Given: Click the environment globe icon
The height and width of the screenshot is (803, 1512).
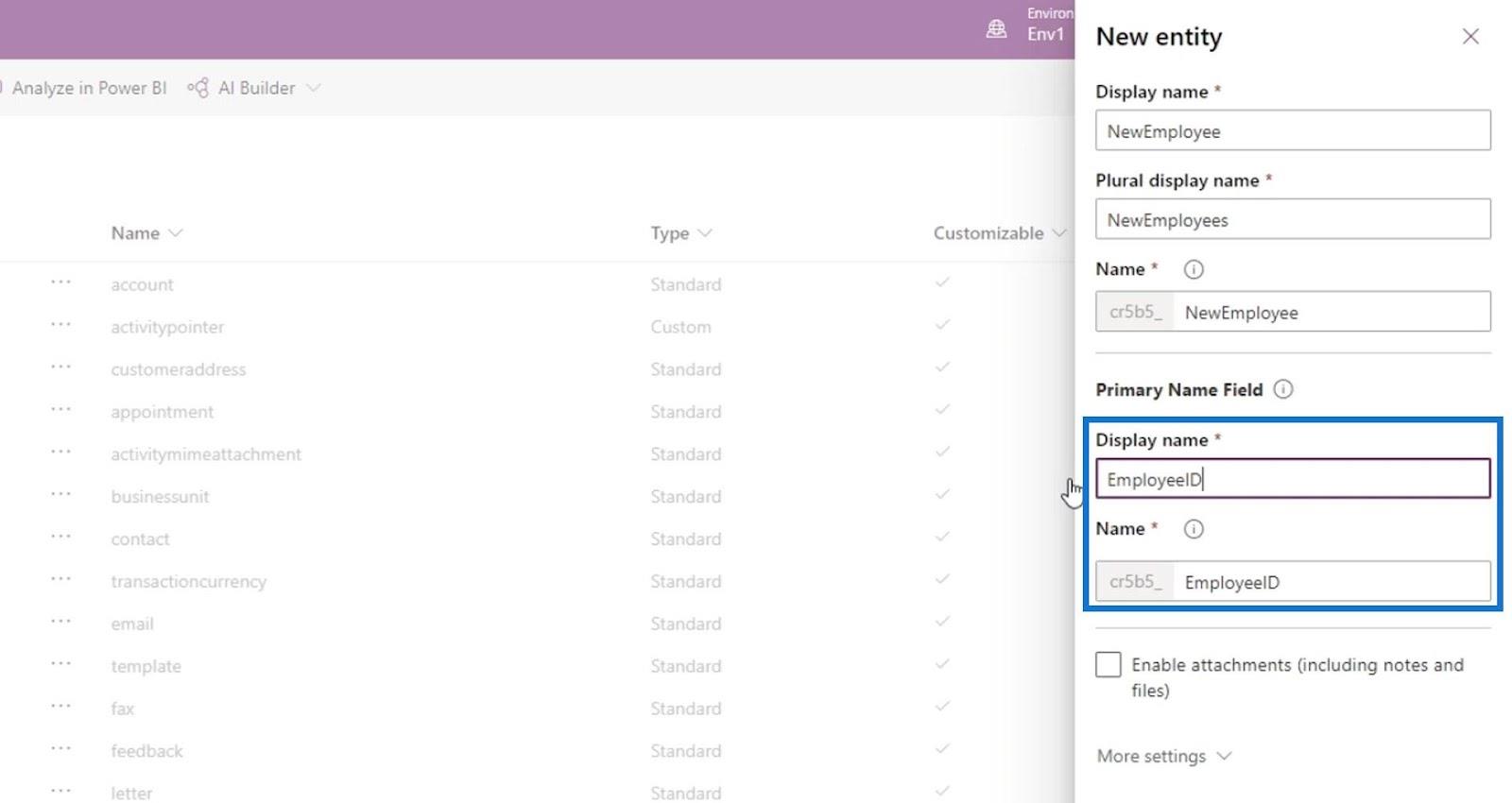Looking at the screenshot, I should point(996,29).
